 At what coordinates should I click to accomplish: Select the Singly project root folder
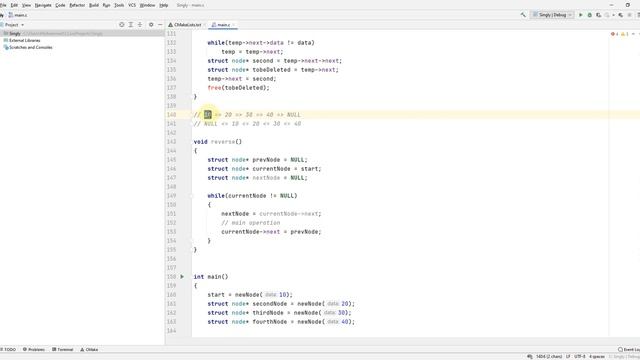click(82, 33)
